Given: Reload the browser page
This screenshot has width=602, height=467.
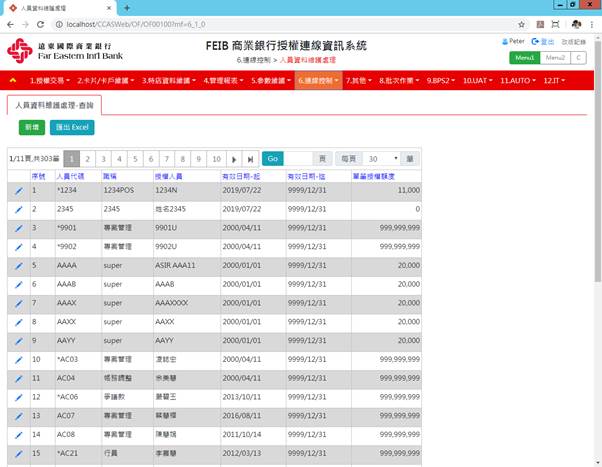Looking at the screenshot, I should (x=40, y=24).
